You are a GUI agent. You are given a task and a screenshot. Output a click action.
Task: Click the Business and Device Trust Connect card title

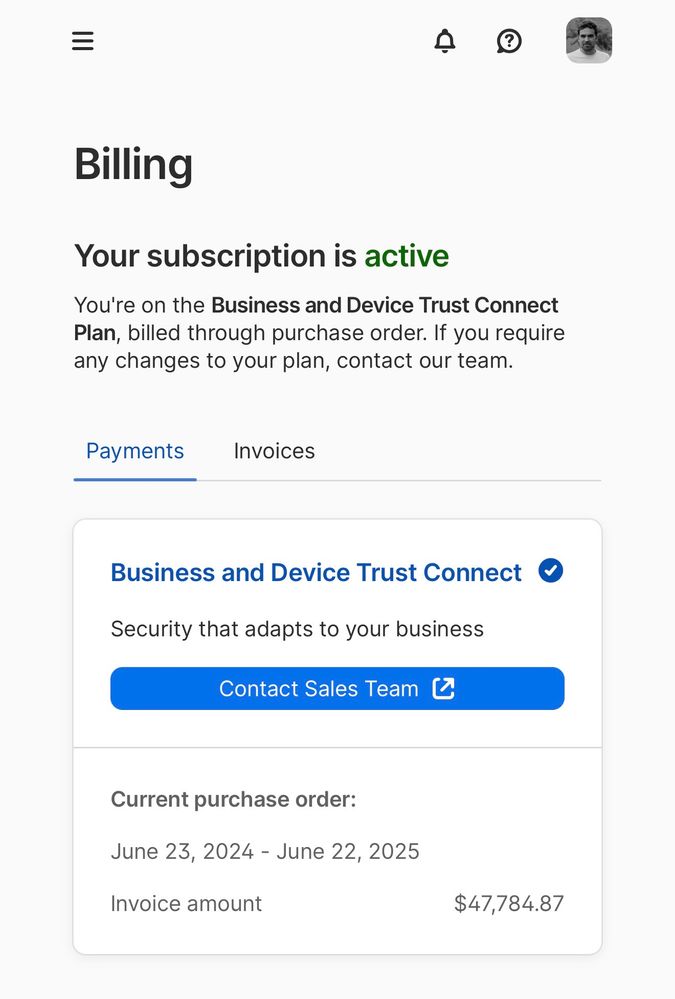click(x=316, y=572)
